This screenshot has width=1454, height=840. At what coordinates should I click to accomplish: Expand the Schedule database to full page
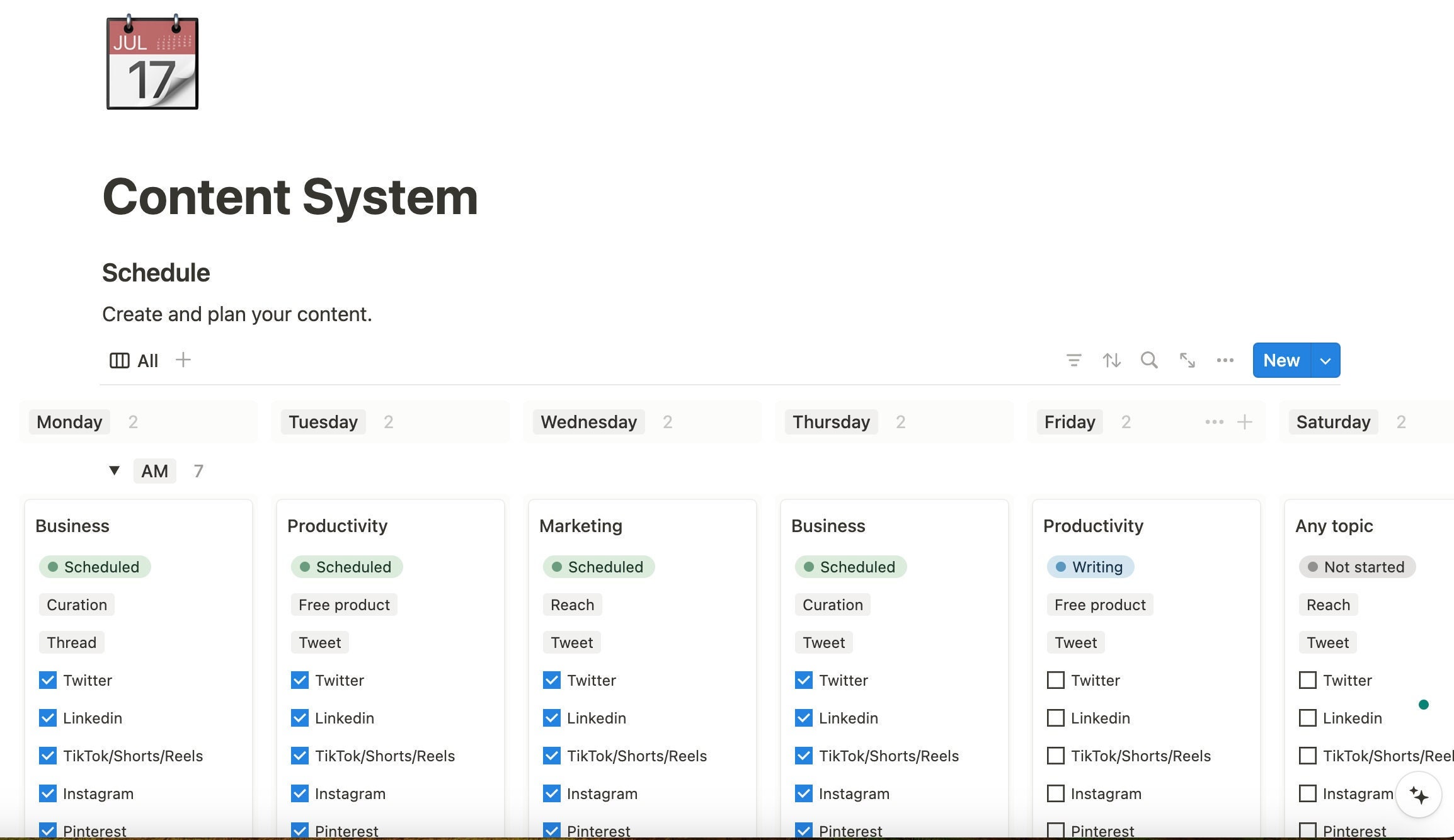pyautogui.click(x=1187, y=360)
